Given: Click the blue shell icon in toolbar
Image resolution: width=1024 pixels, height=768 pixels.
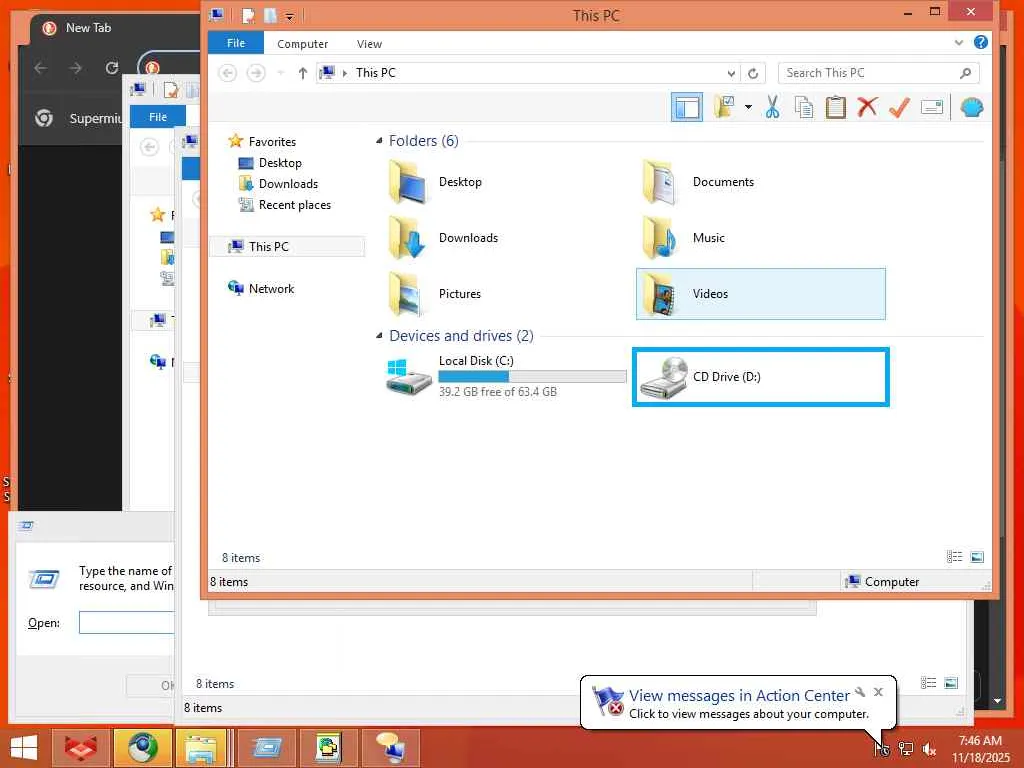Looking at the screenshot, I should (x=972, y=107).
